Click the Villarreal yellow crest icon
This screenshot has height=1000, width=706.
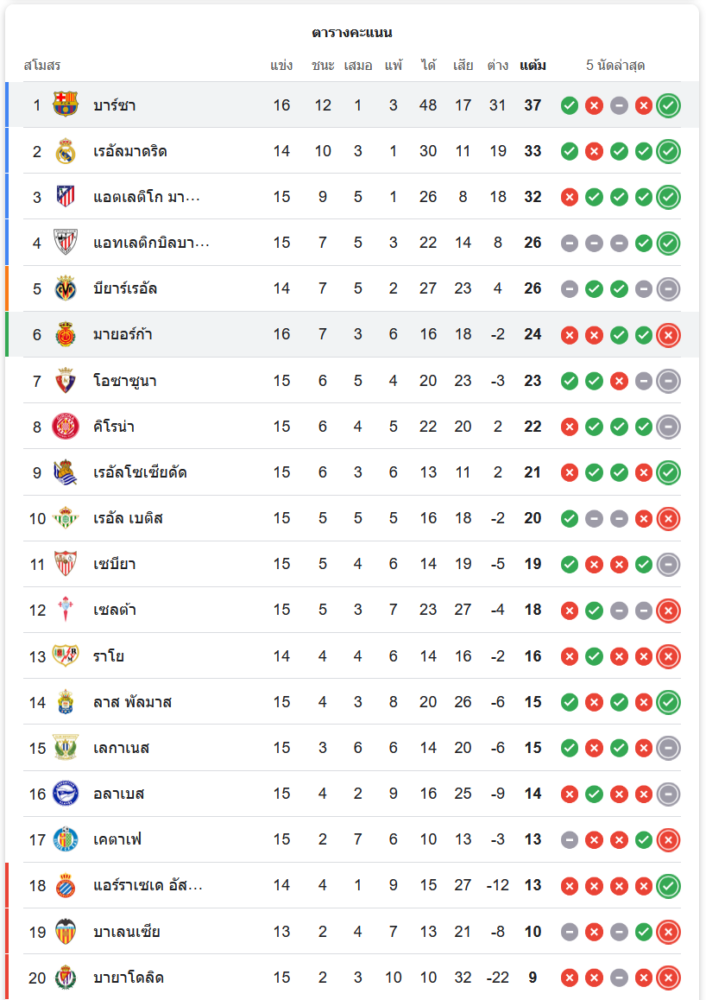coord(65,289)
